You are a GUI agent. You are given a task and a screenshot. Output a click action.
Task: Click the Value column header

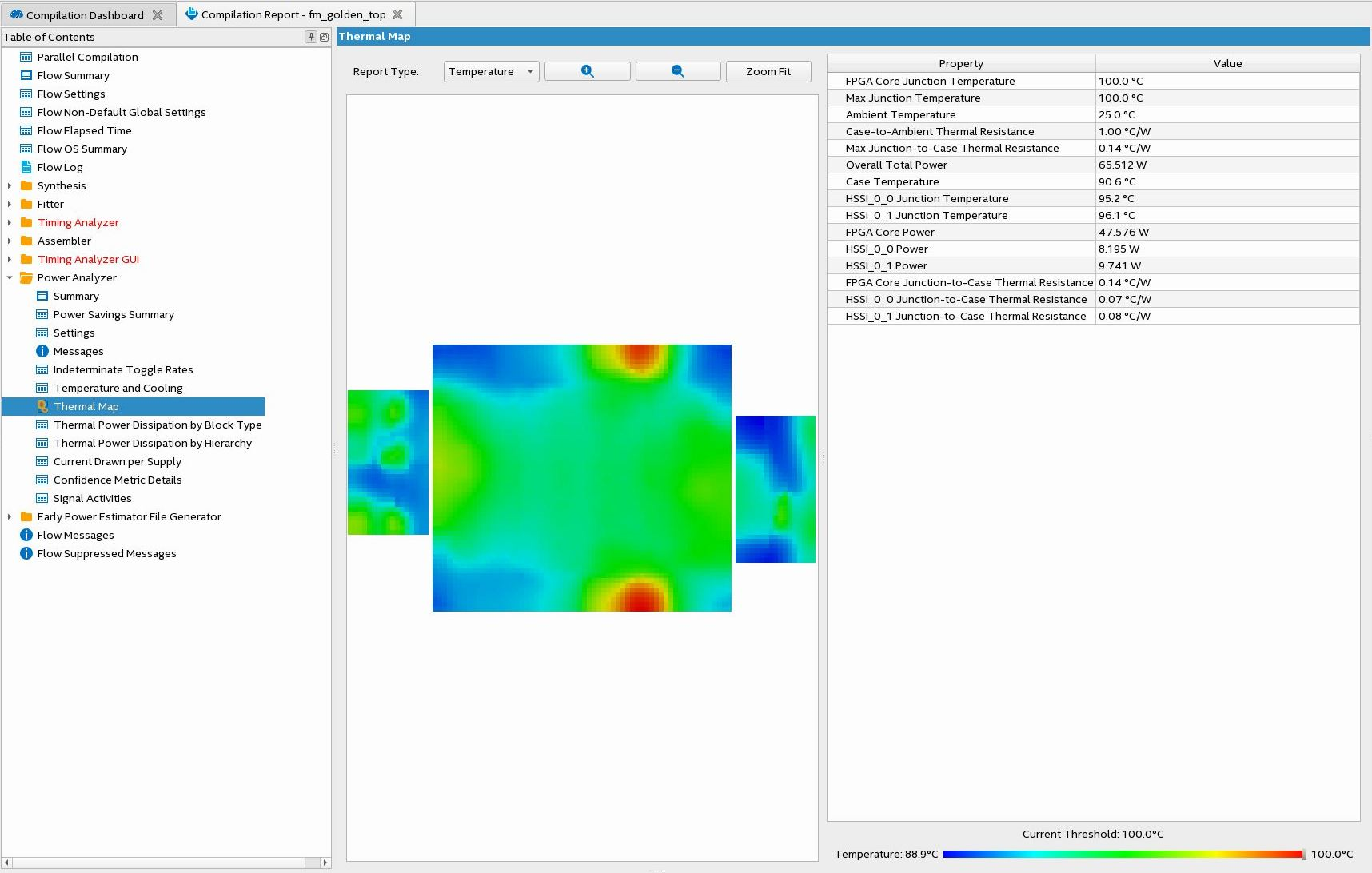click(x=1227, y=63)
